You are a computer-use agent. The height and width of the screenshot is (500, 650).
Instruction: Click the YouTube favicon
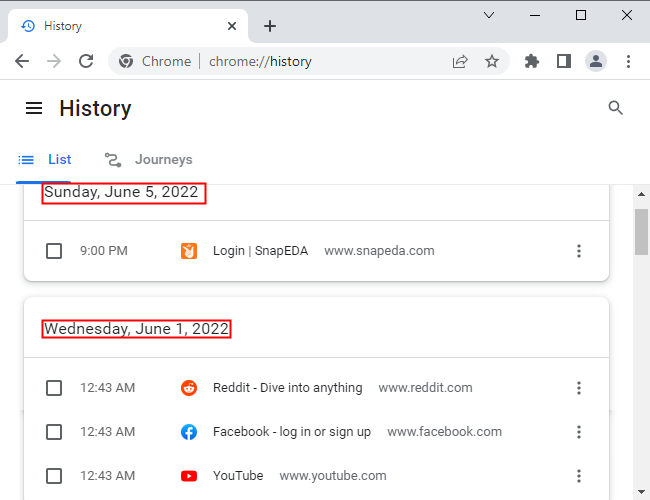point(189,476)
